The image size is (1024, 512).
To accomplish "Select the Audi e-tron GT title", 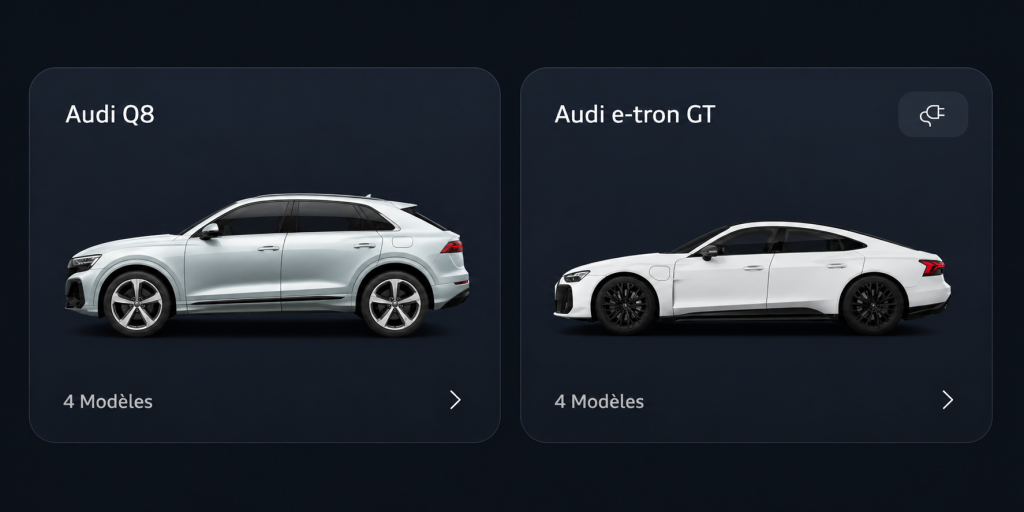I will coord(635,114).
